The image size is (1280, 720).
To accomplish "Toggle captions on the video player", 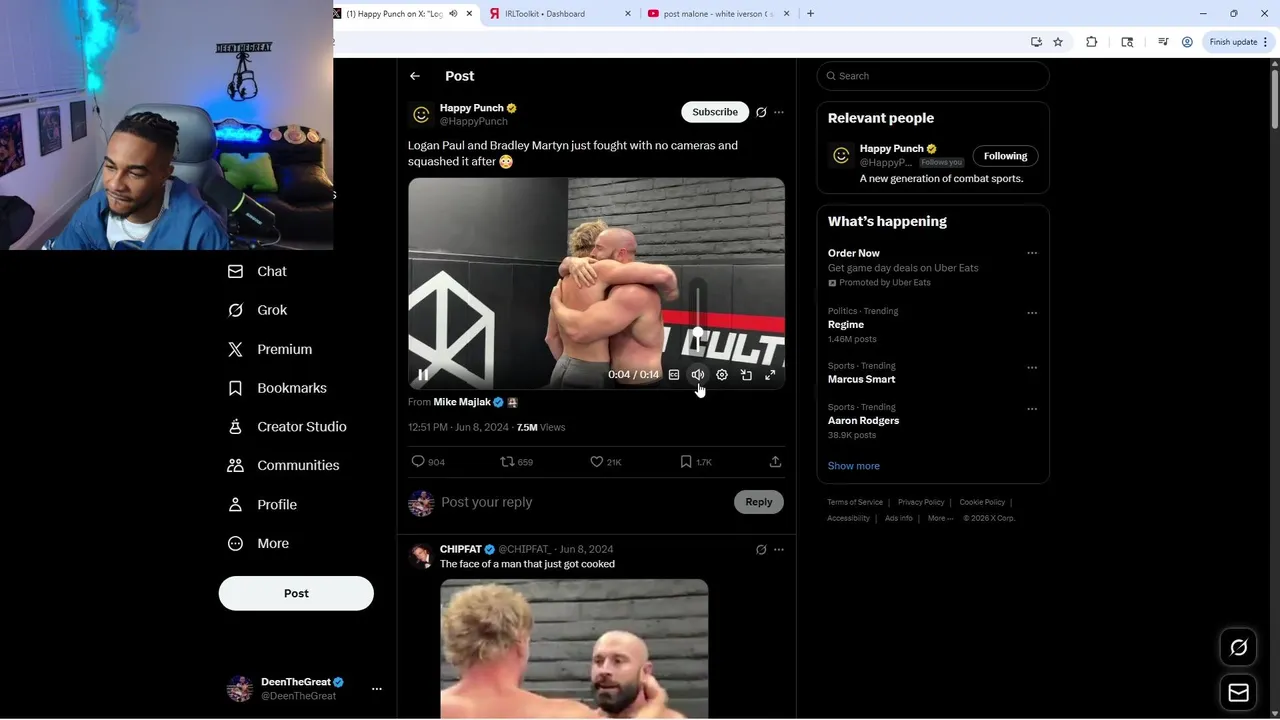I will (674, 375).
